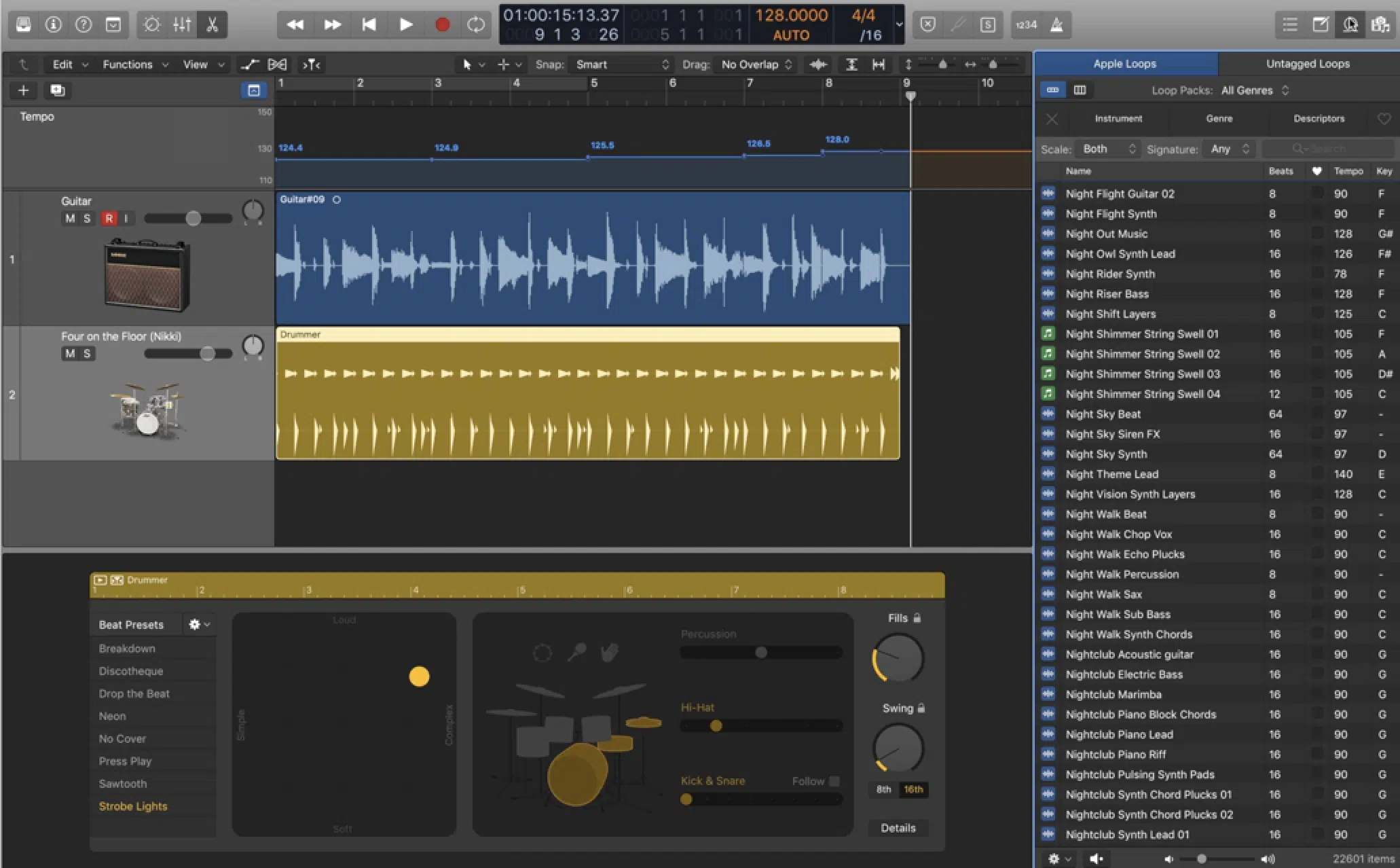Click the Duplicate Track button
1400x868 pixels.
(57, 90)
